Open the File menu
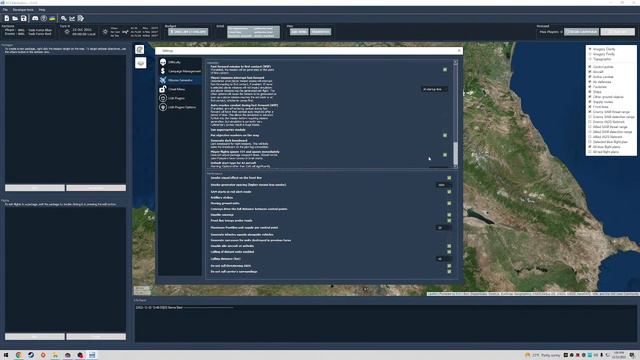Screen dimensions: 640x360 5,9
